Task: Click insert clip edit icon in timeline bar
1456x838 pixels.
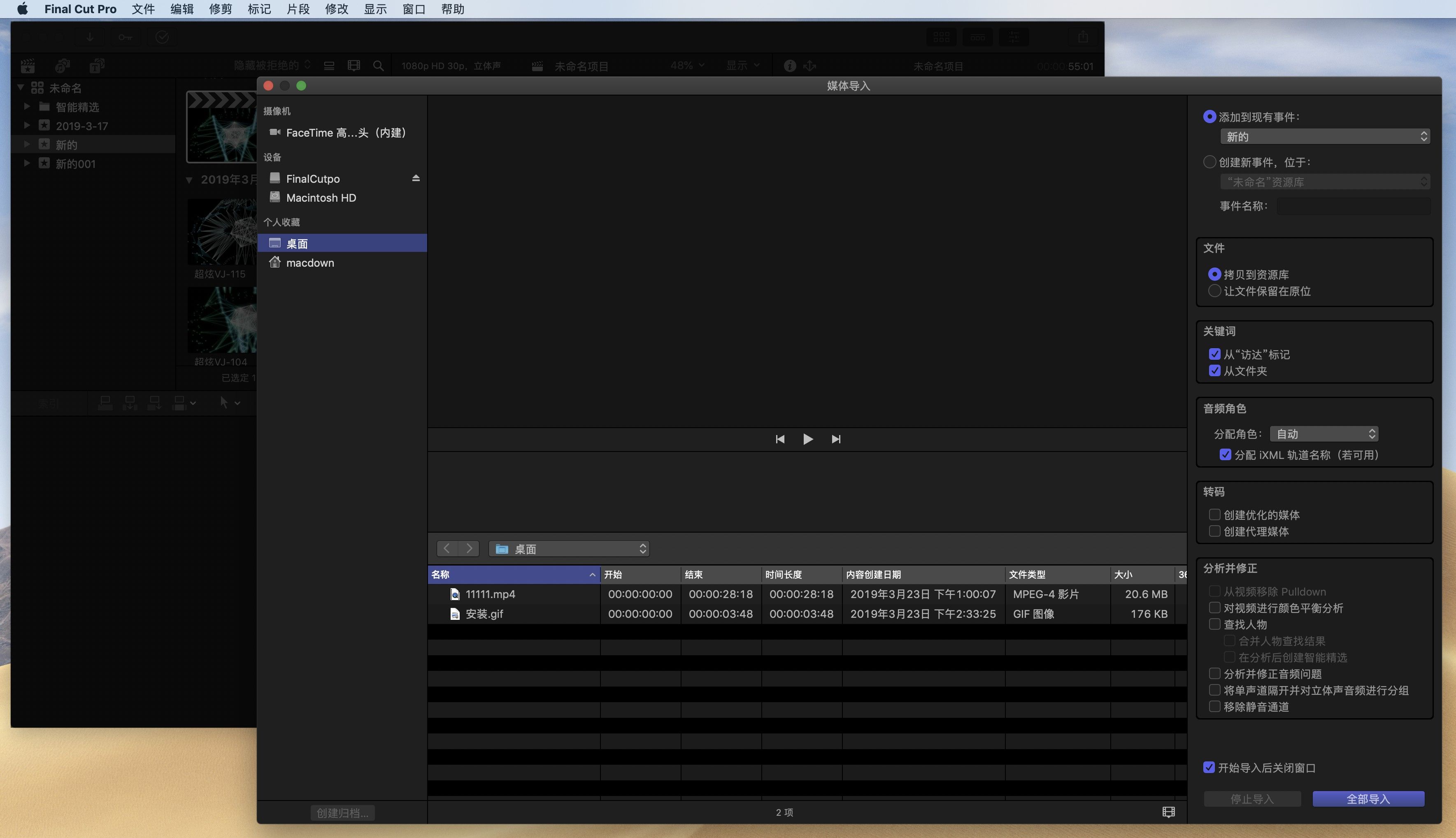Action: 130,403
